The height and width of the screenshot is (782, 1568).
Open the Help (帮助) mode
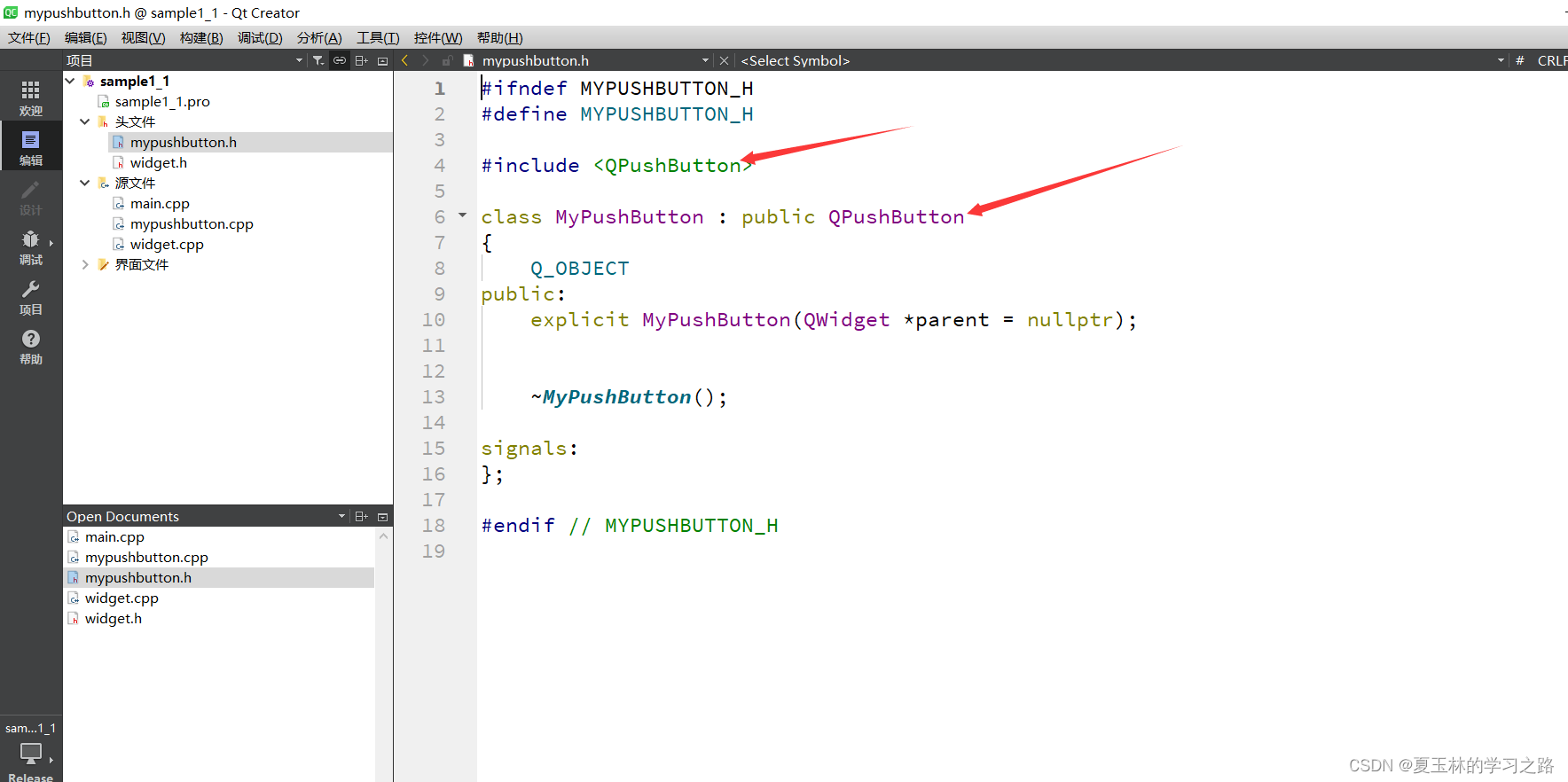point(31,347)
